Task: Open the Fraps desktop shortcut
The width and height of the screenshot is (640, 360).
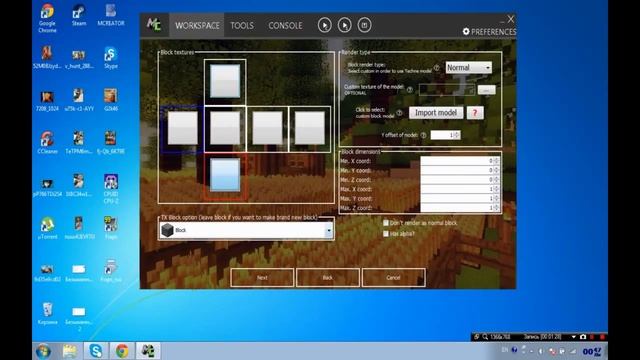Action: click(111, 228)
